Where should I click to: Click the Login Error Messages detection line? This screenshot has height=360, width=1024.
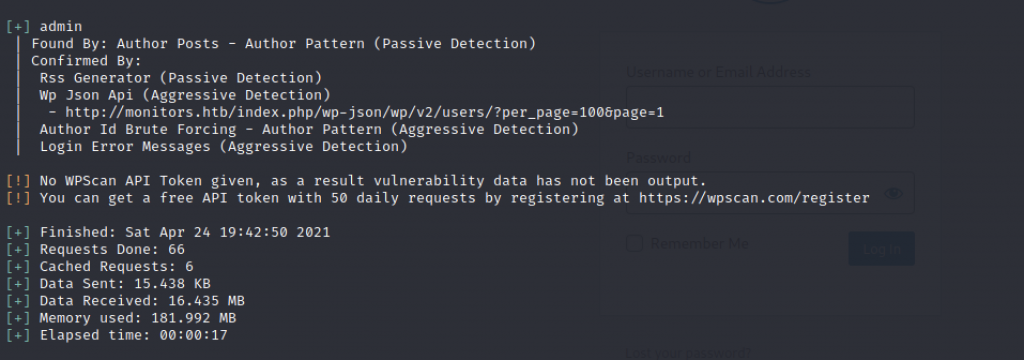click(x=223, y=146)
